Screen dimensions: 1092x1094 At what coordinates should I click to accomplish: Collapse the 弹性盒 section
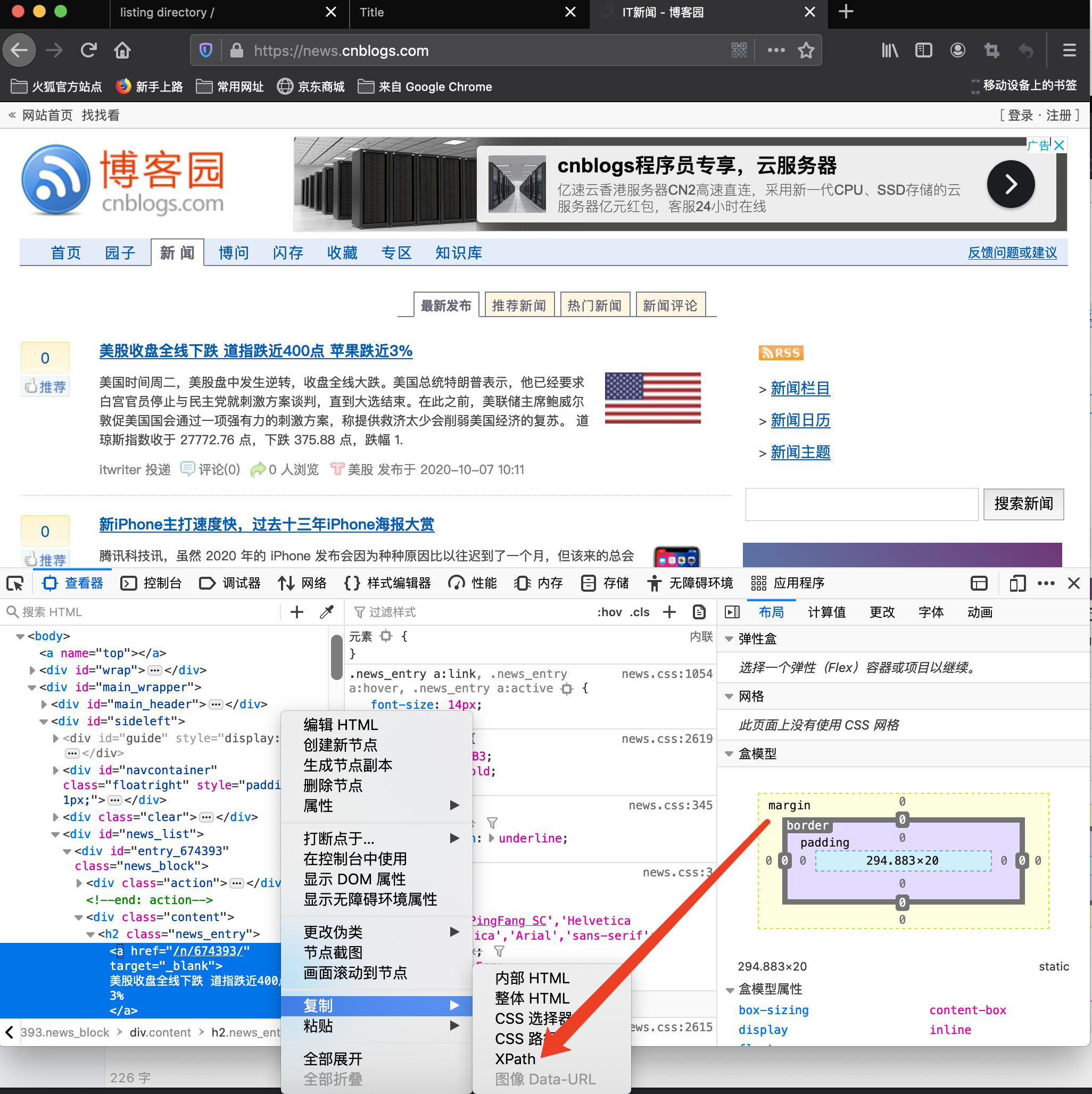tap(729, 639)
